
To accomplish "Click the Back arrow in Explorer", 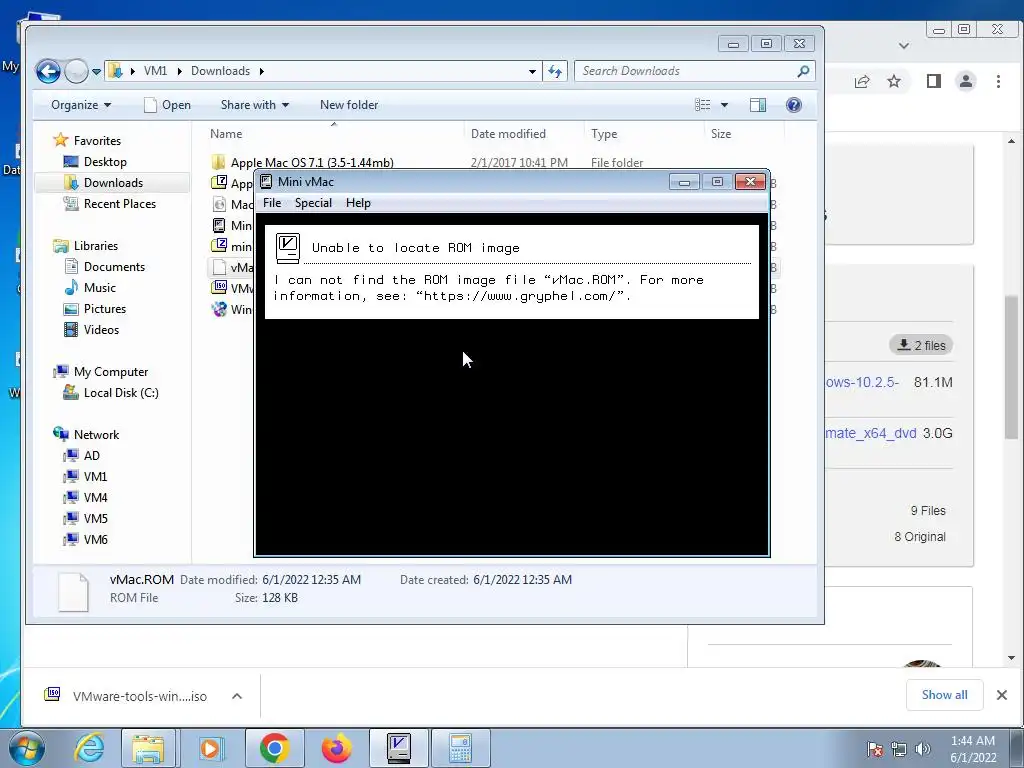I will pos(48,71).
